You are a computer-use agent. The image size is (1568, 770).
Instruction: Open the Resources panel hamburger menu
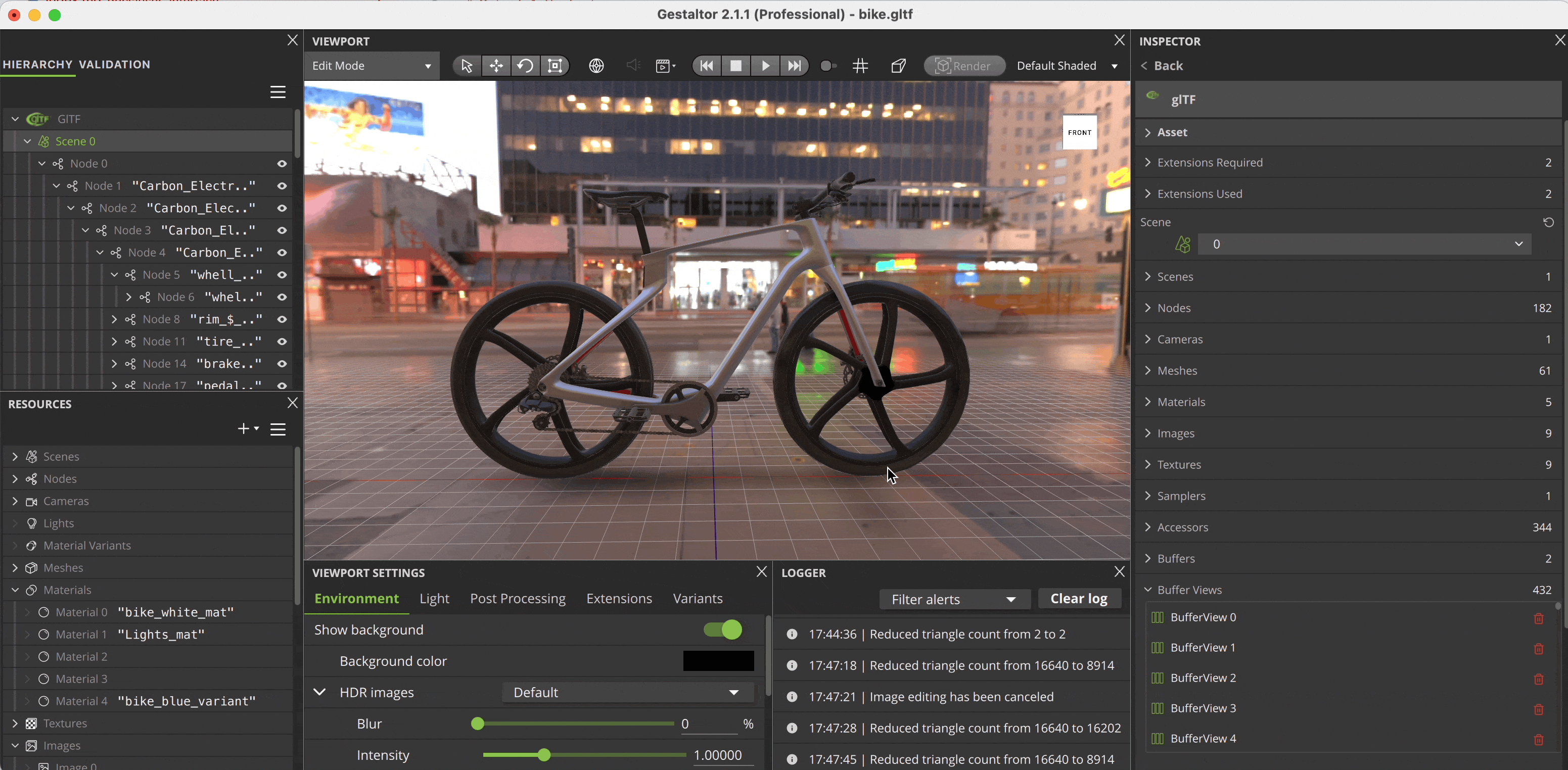[278, 429]
